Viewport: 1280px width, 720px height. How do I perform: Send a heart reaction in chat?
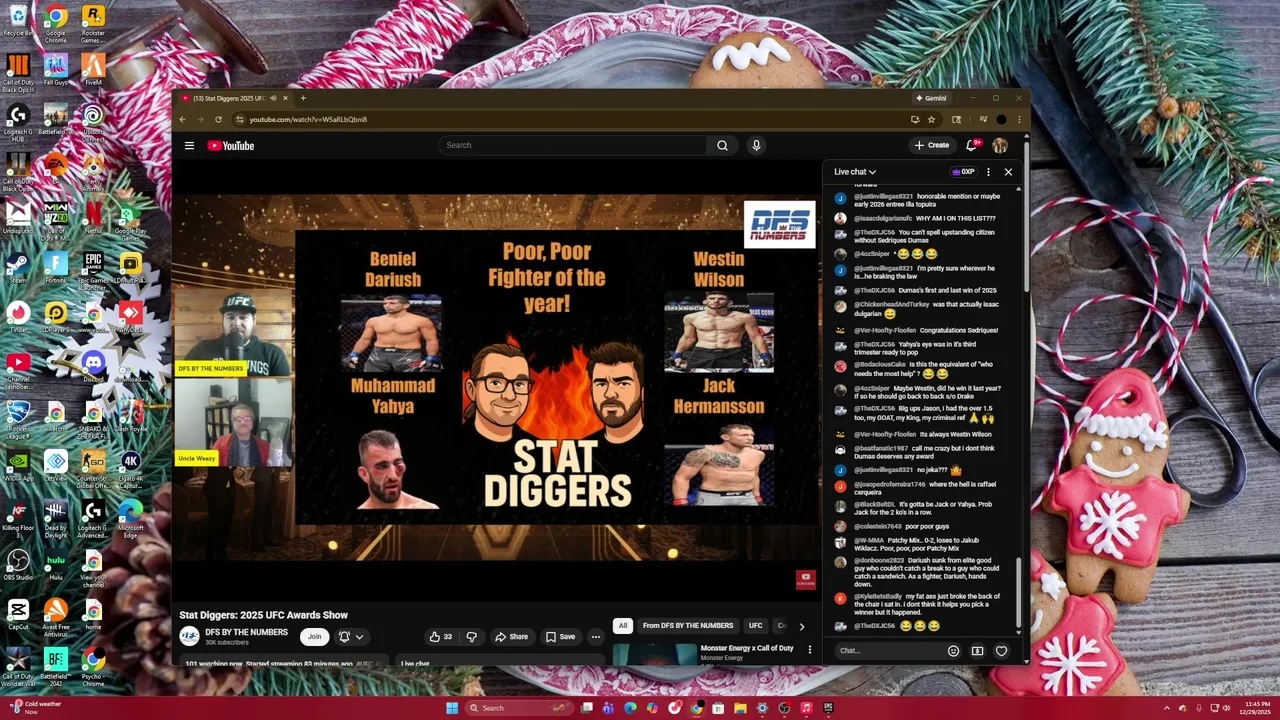1001,651
